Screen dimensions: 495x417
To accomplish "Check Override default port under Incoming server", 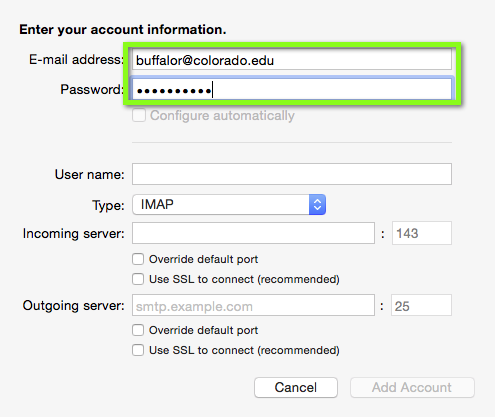I will (x=138, y=259).
